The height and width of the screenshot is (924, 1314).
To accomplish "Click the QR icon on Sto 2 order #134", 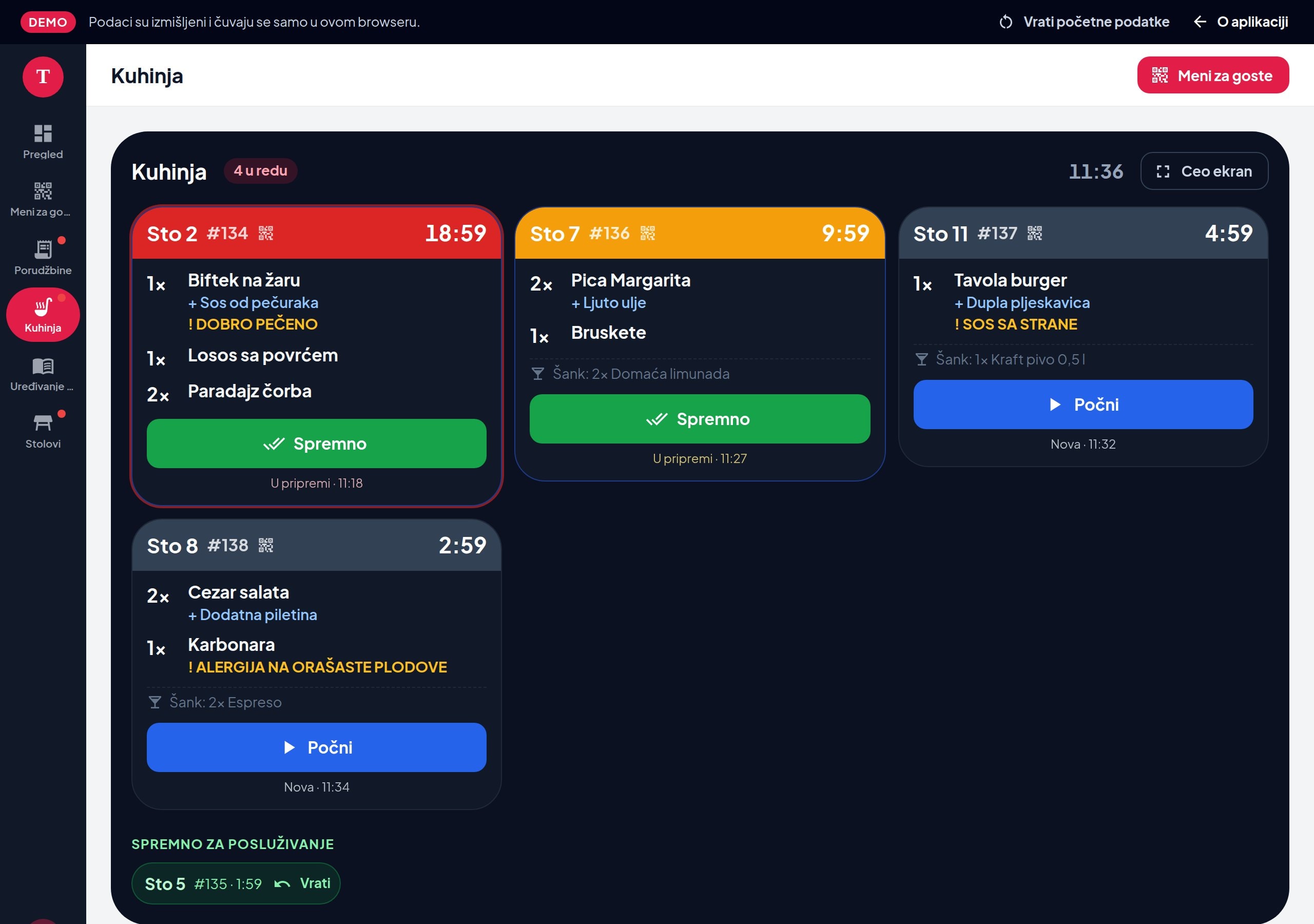I will pyautogui.click(x=265, y=234).
